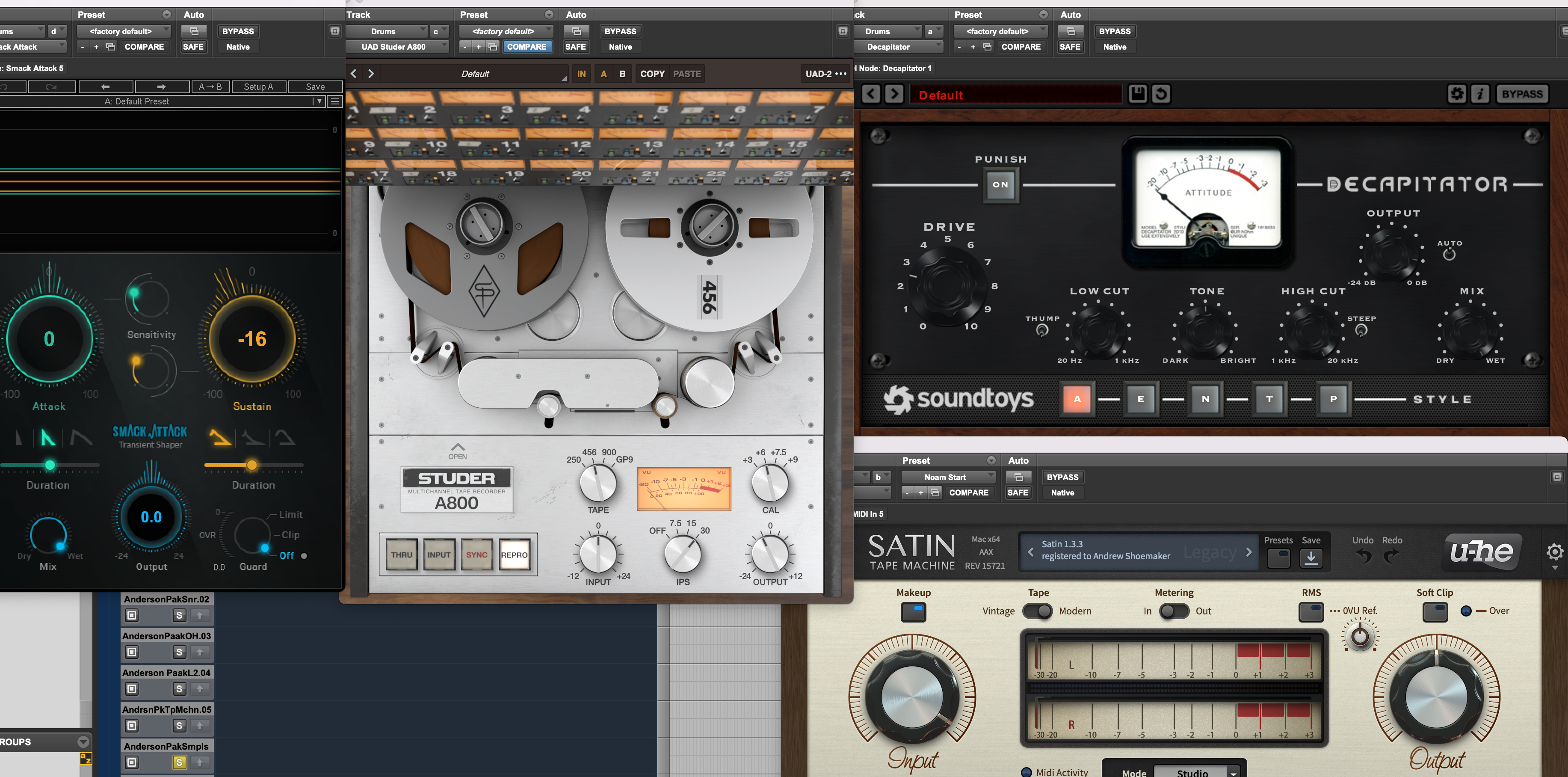The width and height of the screenshot is (1568, 777).
Task: Click Smack Attack Save button
Action: pyautogui.click(x=315, y=87)
